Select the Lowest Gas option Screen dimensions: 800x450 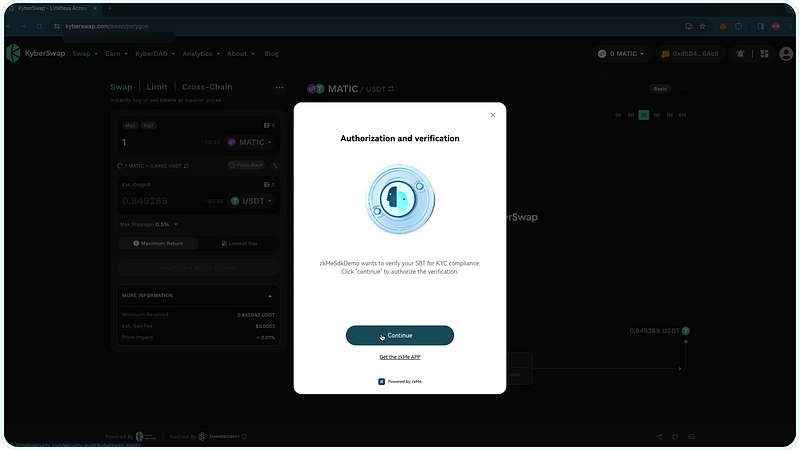pyautogui.click(x=239, y=243)
